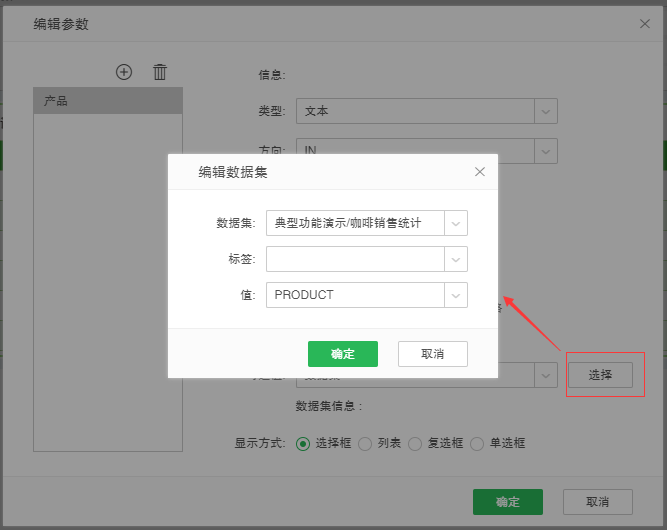The height and width of the screenshot is (530, 667).
Task: Click into the empty 标签 field
Action: tap(355, 259)
